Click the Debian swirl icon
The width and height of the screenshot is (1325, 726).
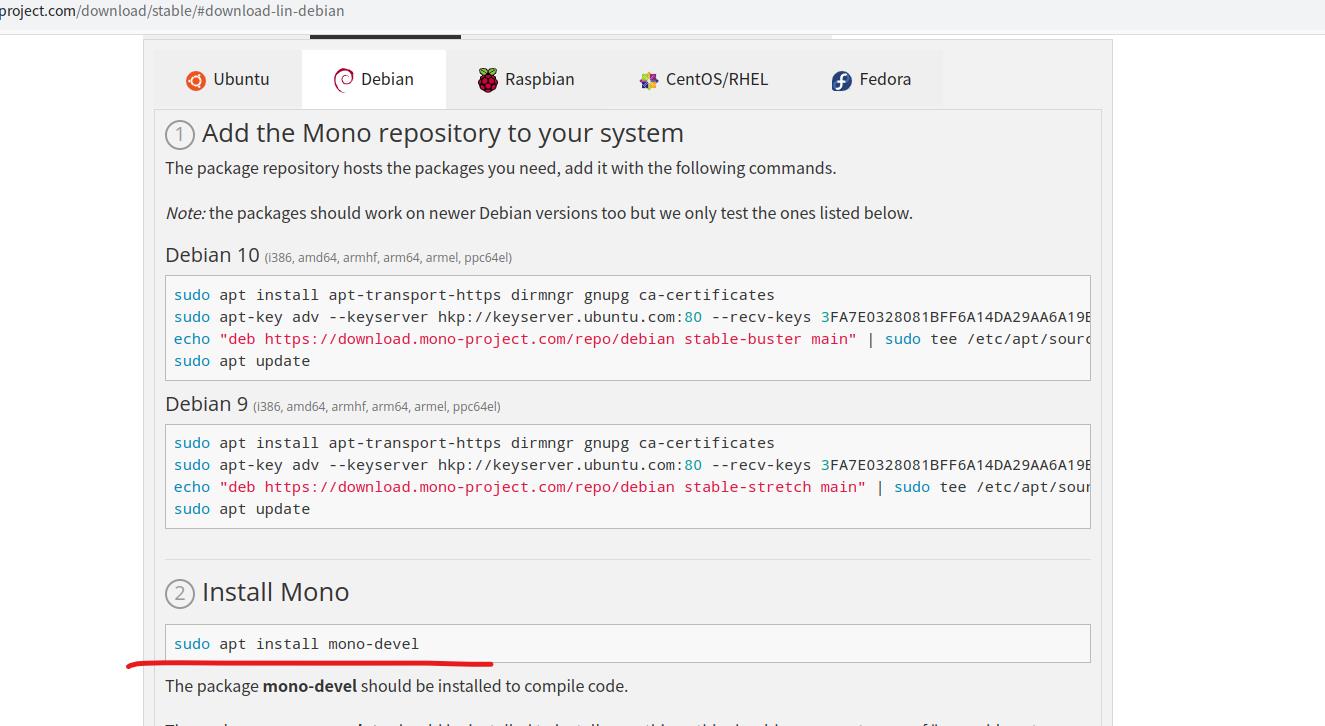click(x=343, y=80)
